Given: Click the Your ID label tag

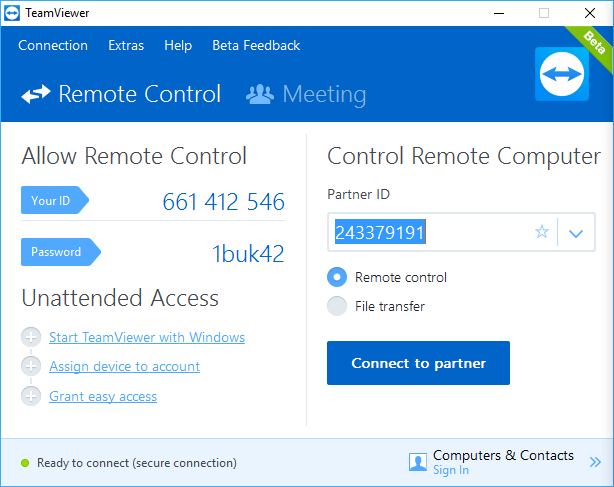Looking at the screenshot, I should click(x=55, y=200).
